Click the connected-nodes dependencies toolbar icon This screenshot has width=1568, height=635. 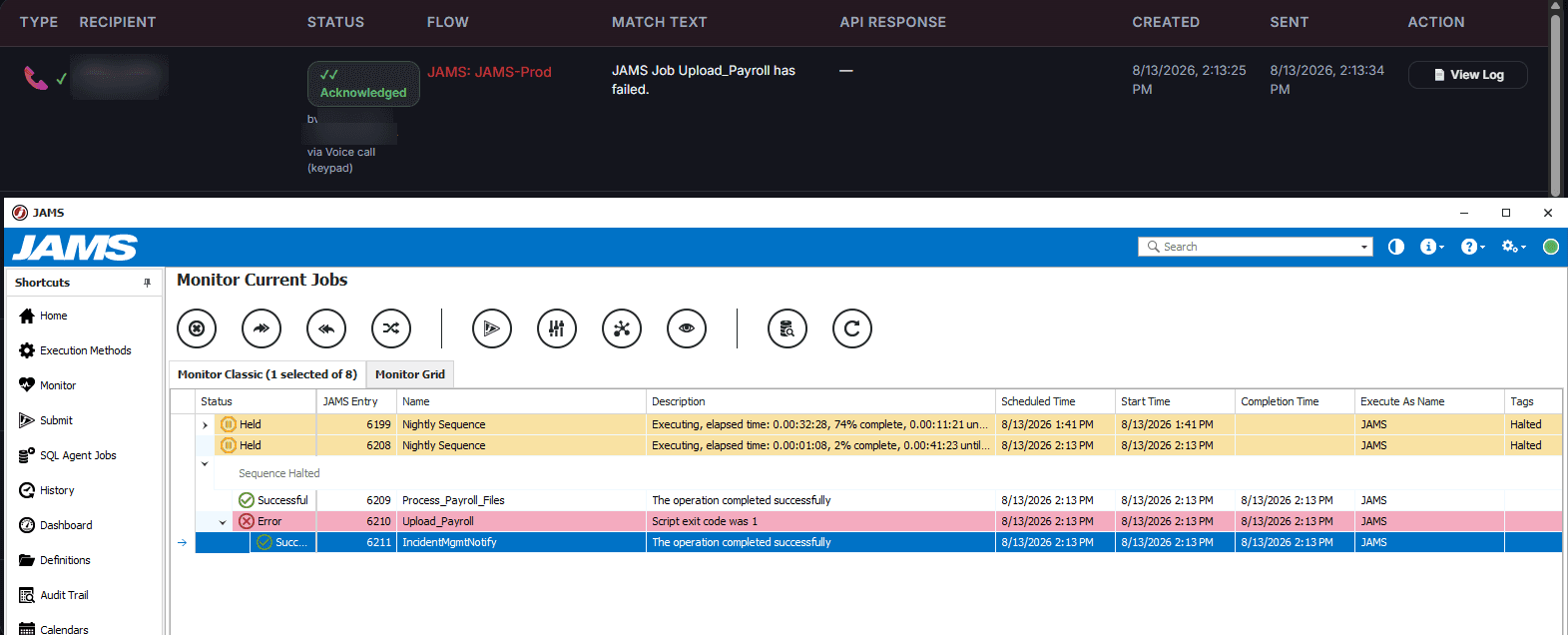pos(622,328)
